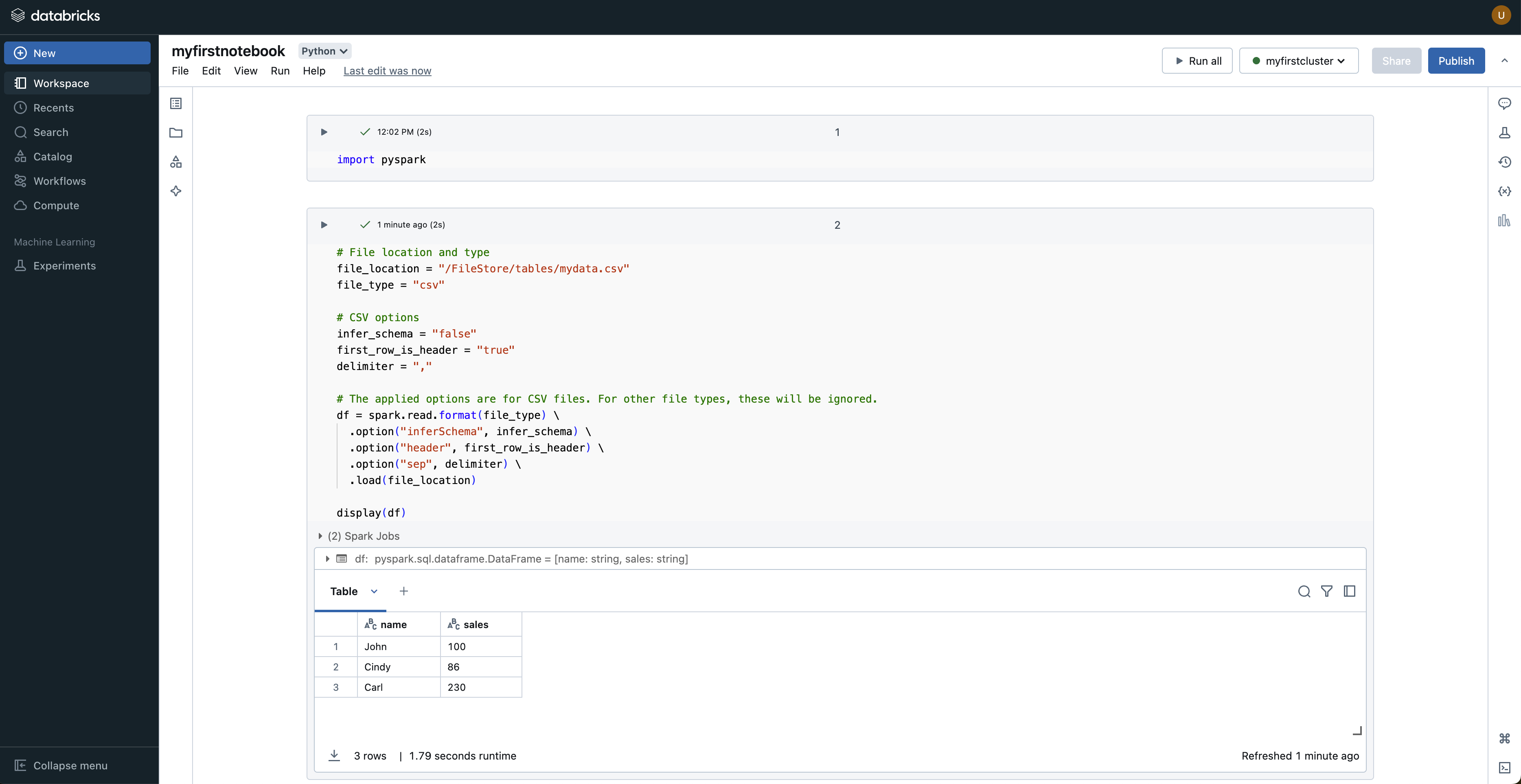Screen dimensions: 1521x784
Task: Open the Python language selector dropdown
Action: (324, 51)
